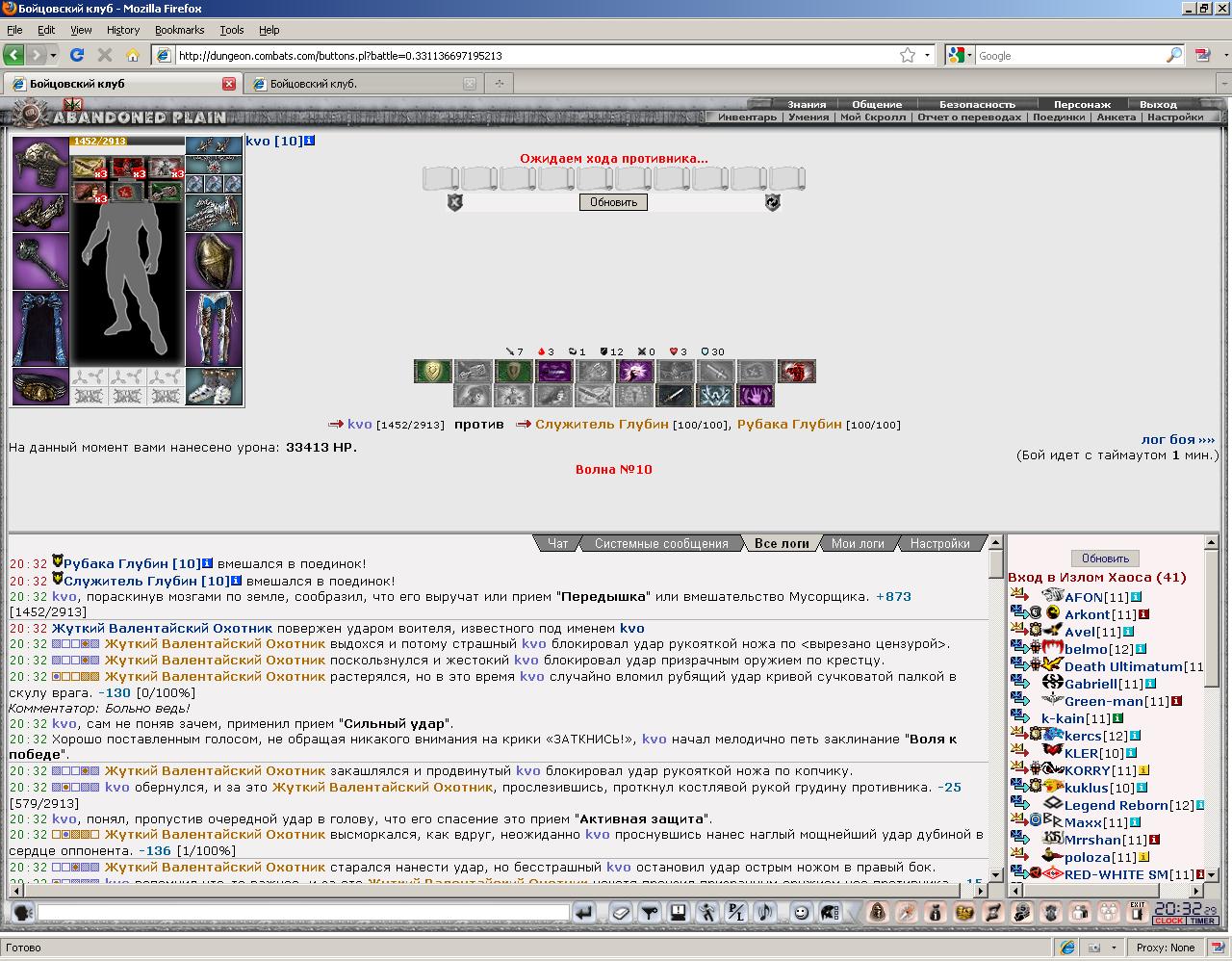Switch to second browser tab Бойцовский клуб.
Screen dimensions: 1232x961
(364, 84)
